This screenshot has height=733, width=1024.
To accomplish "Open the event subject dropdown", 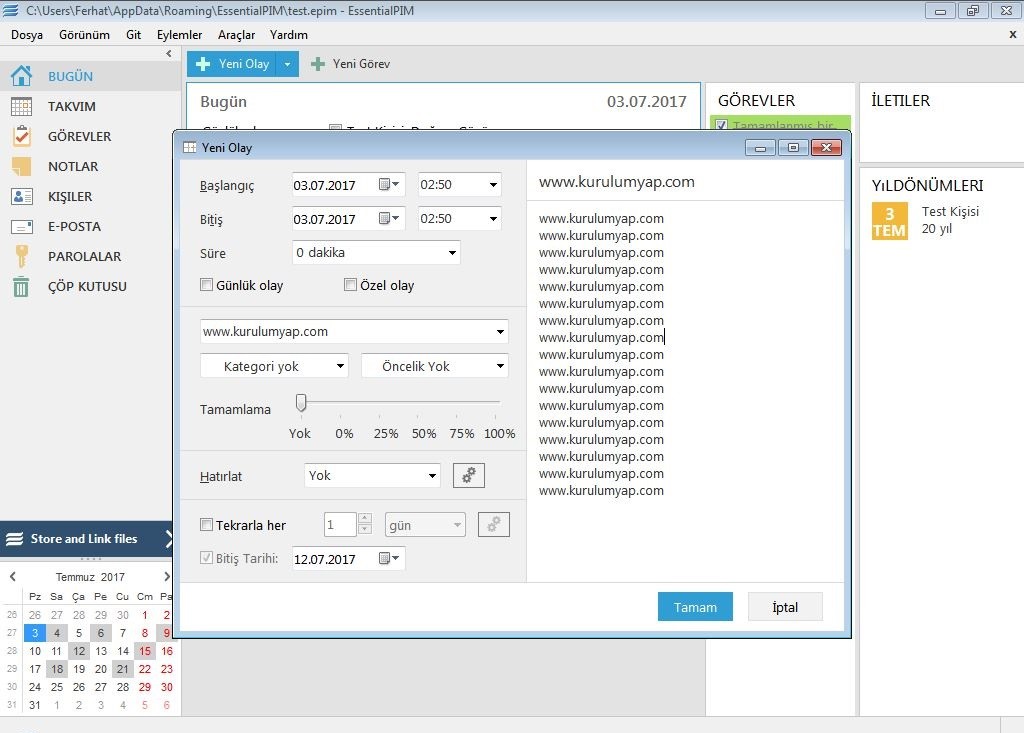I will point(500,332).
